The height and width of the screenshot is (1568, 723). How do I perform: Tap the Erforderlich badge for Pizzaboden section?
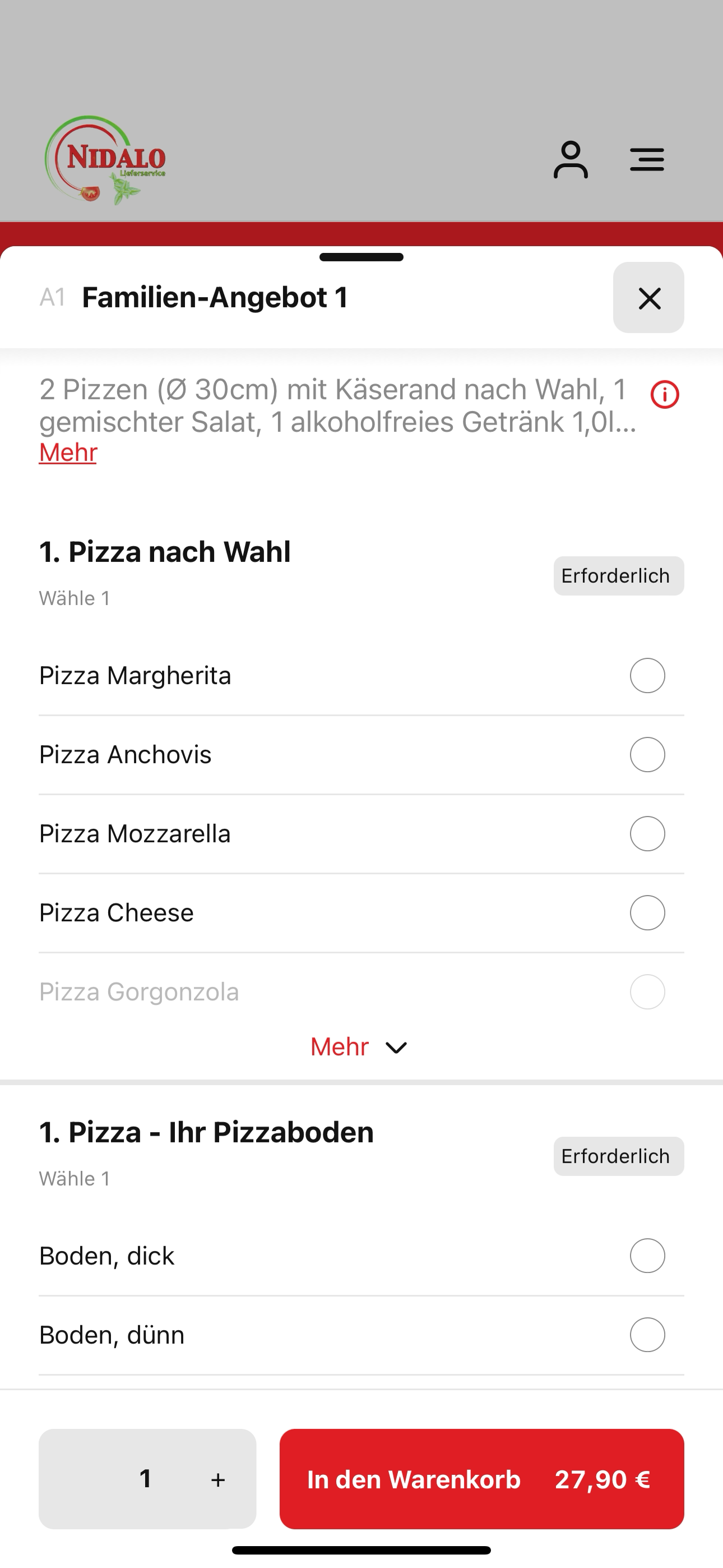click(x=619, y=1156)
